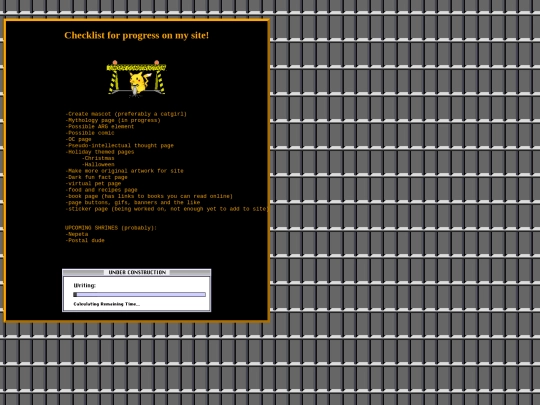Click the "-Christmas" sub-item

(98, 158)
